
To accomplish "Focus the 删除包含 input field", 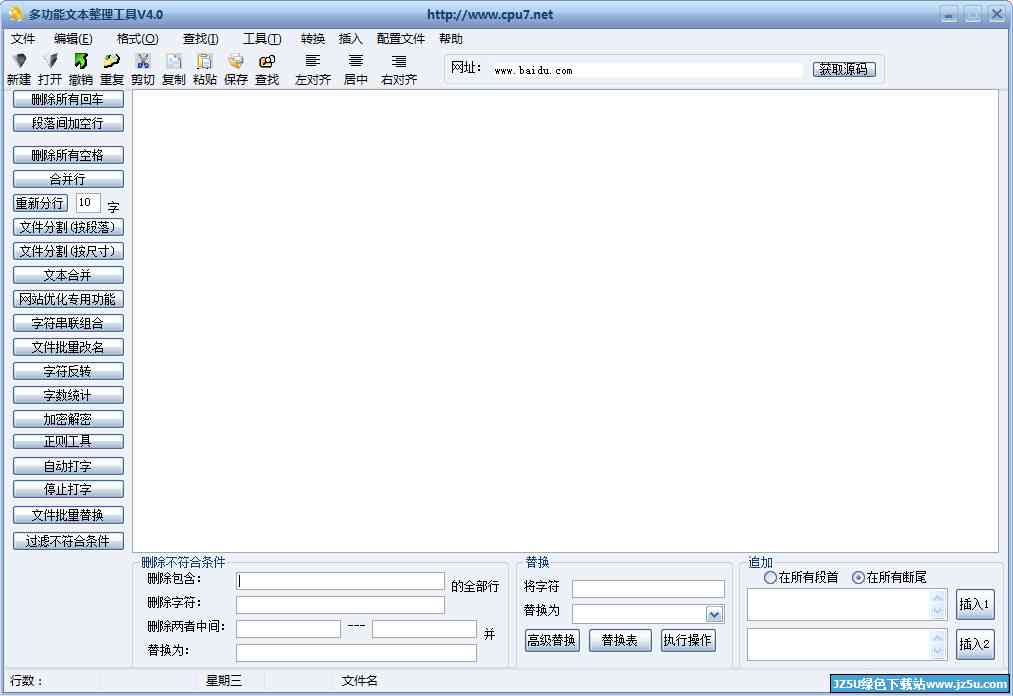I will [x=340, y=581].
